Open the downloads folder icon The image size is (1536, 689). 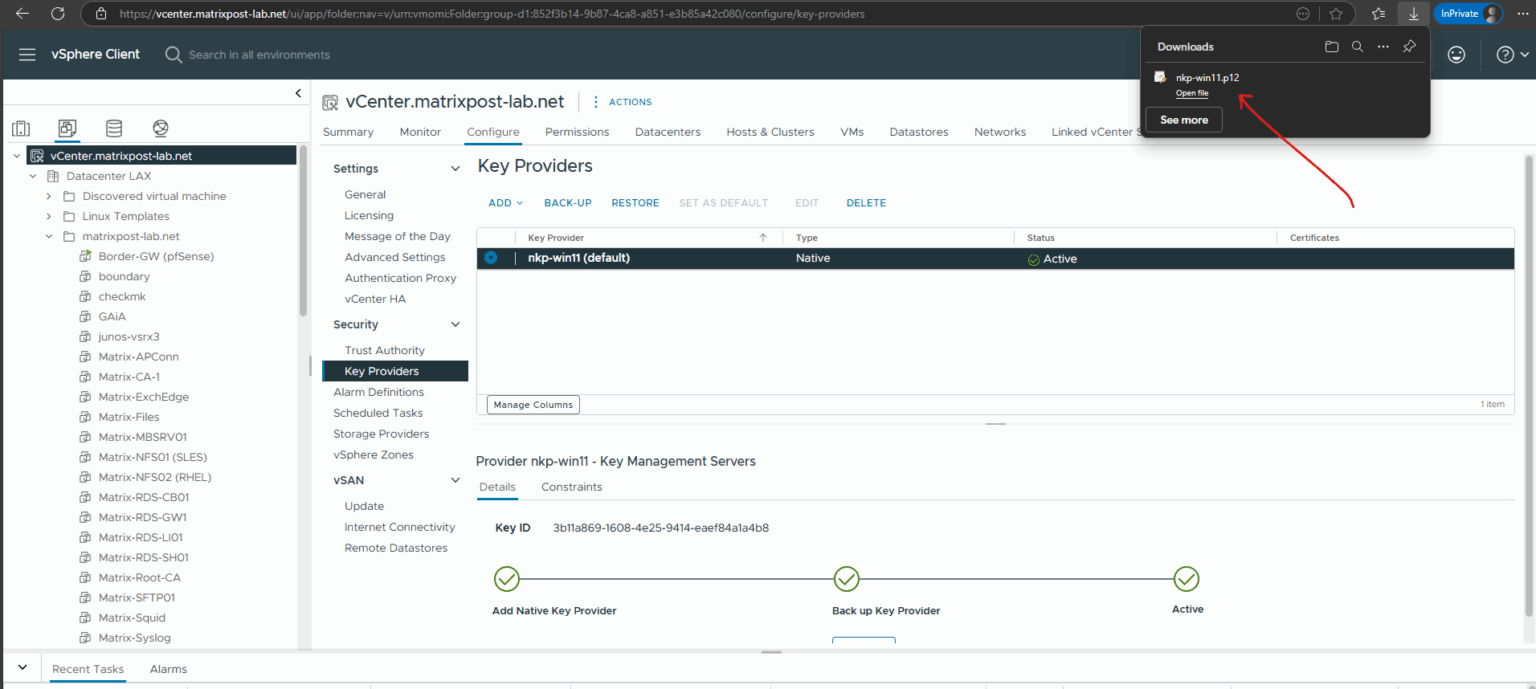click(x=1331, y=46)
